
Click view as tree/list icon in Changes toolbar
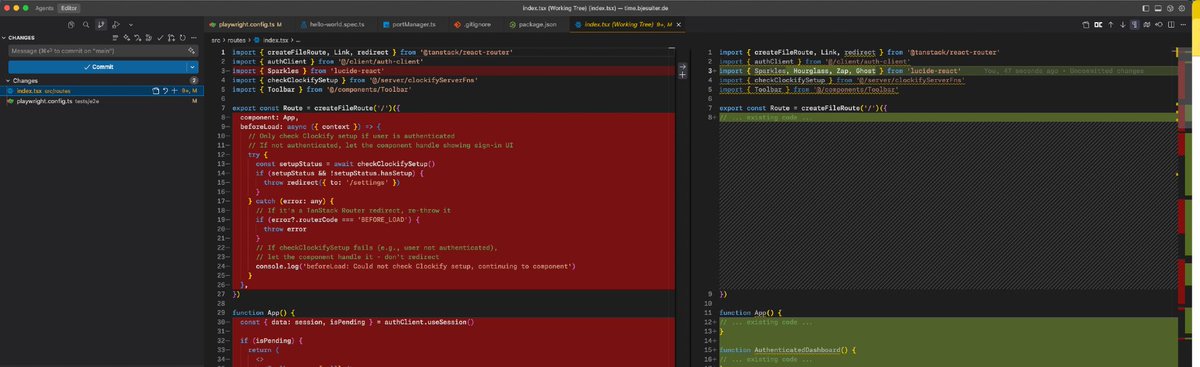click(115, 38)
